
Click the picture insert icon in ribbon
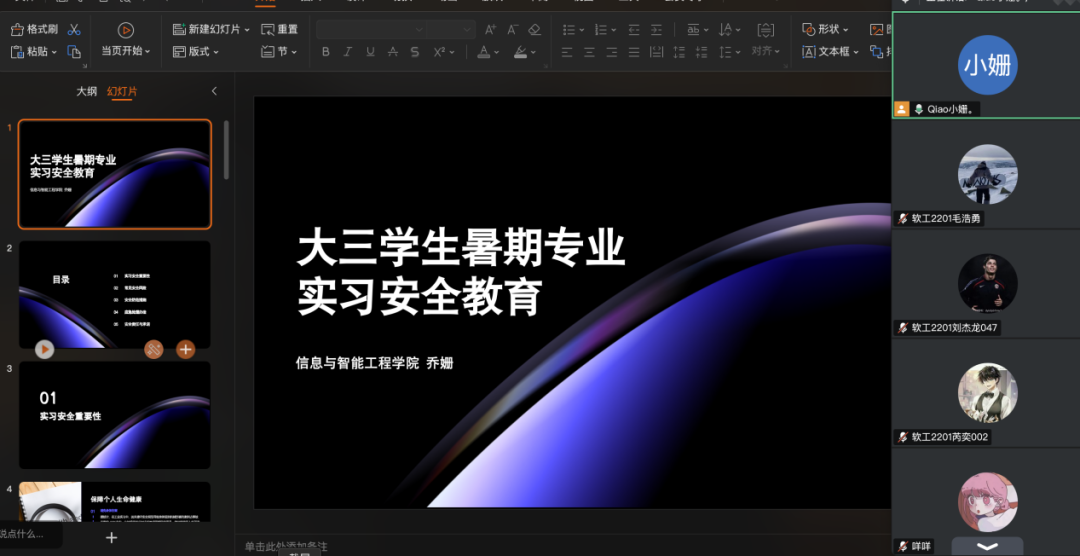coord(877,30)
